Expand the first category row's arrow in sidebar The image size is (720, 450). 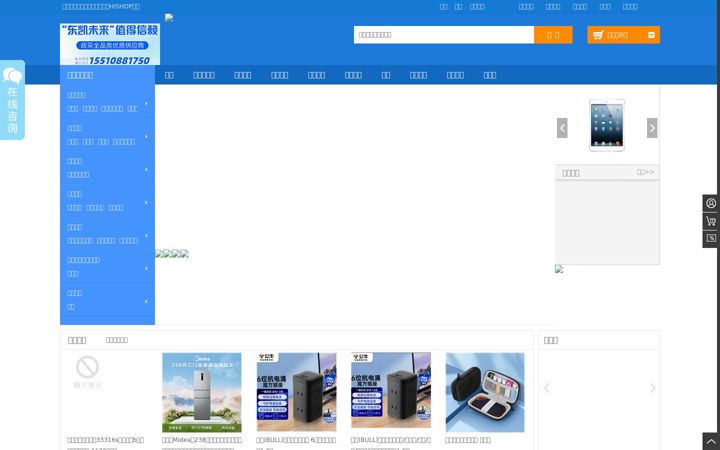click(146, 103)
